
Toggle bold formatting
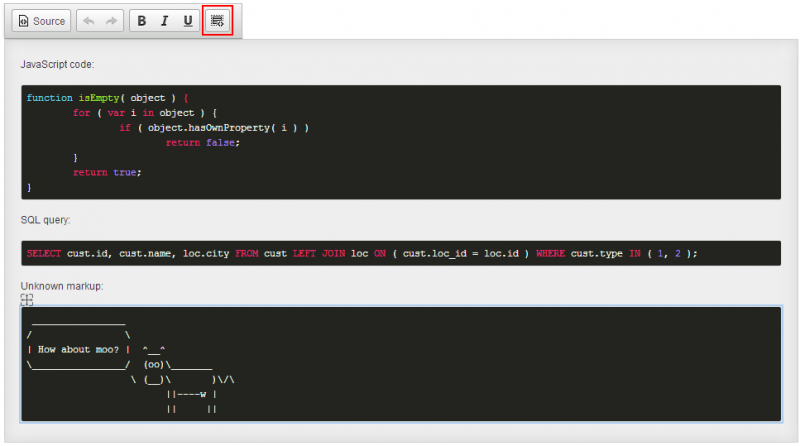141,21
